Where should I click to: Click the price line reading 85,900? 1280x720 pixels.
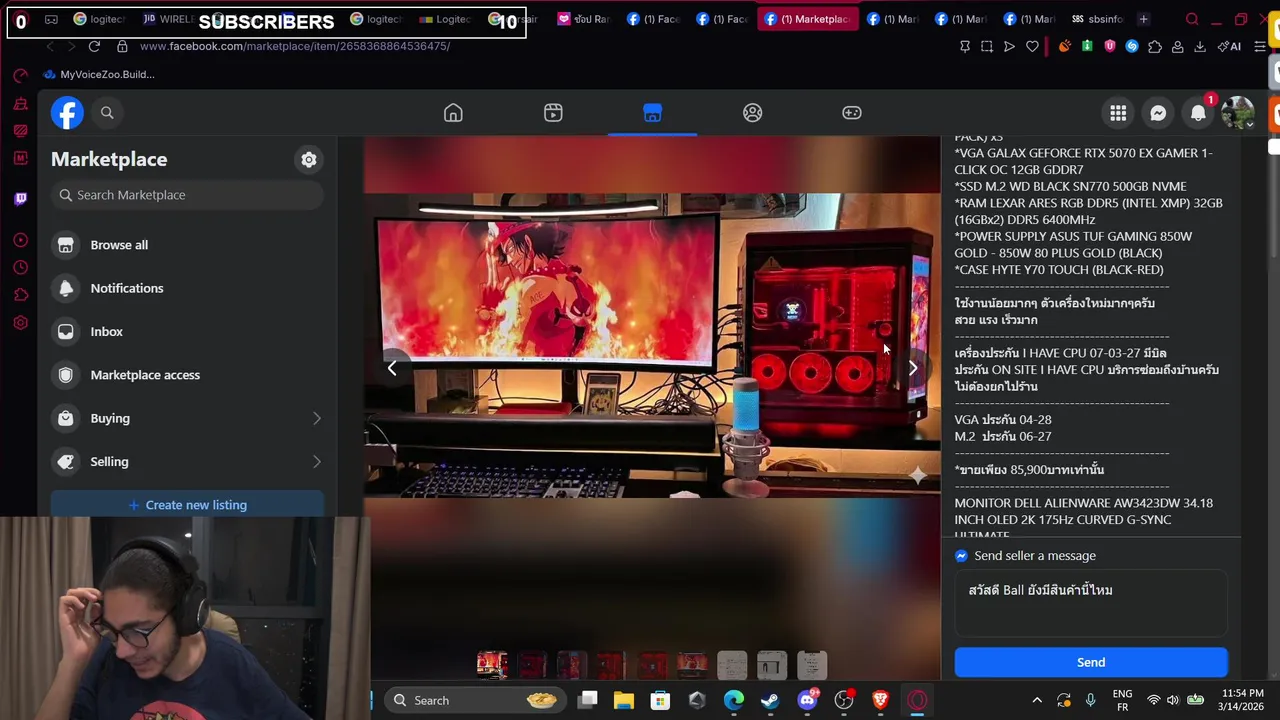1029,470
